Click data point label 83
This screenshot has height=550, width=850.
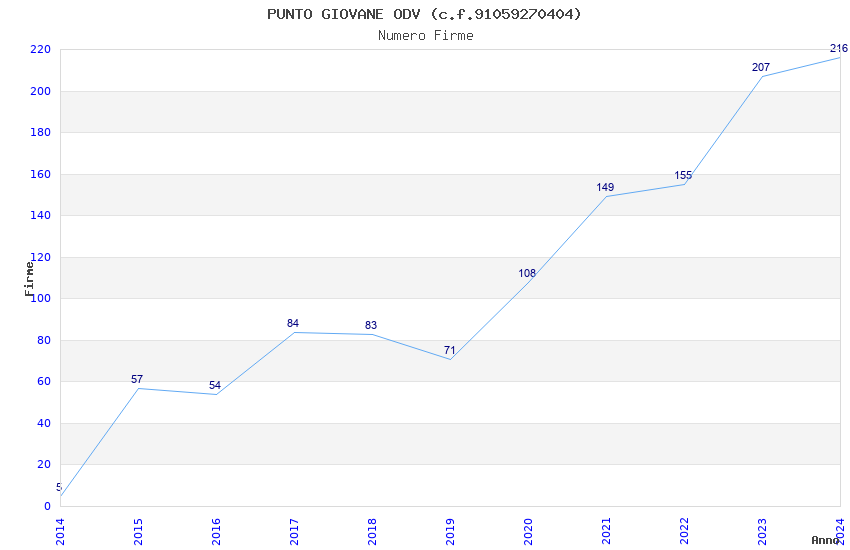[x=371, y=325]
